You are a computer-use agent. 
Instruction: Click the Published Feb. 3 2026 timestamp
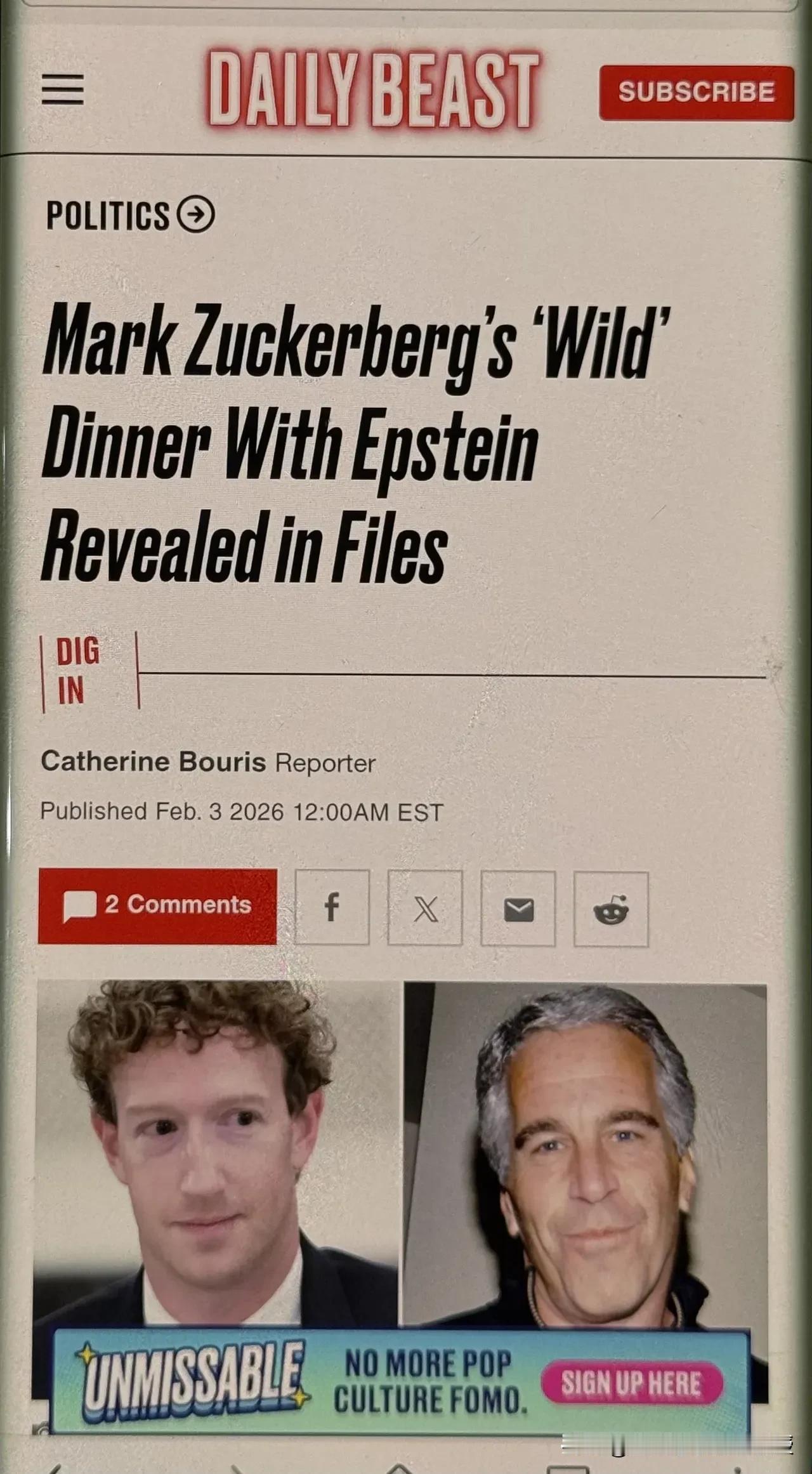click(241, 812)
